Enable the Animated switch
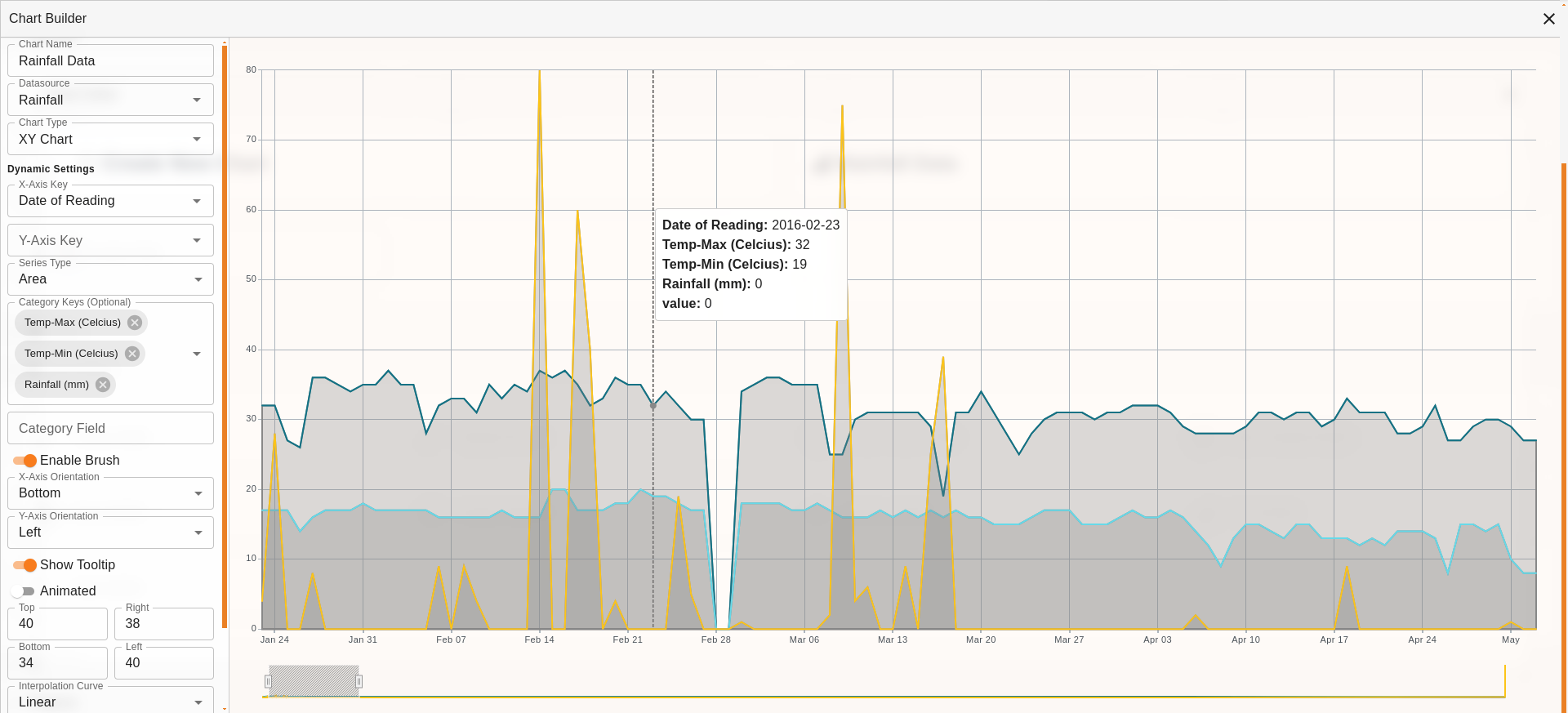The image size is (1568, 713). (24, 591)
